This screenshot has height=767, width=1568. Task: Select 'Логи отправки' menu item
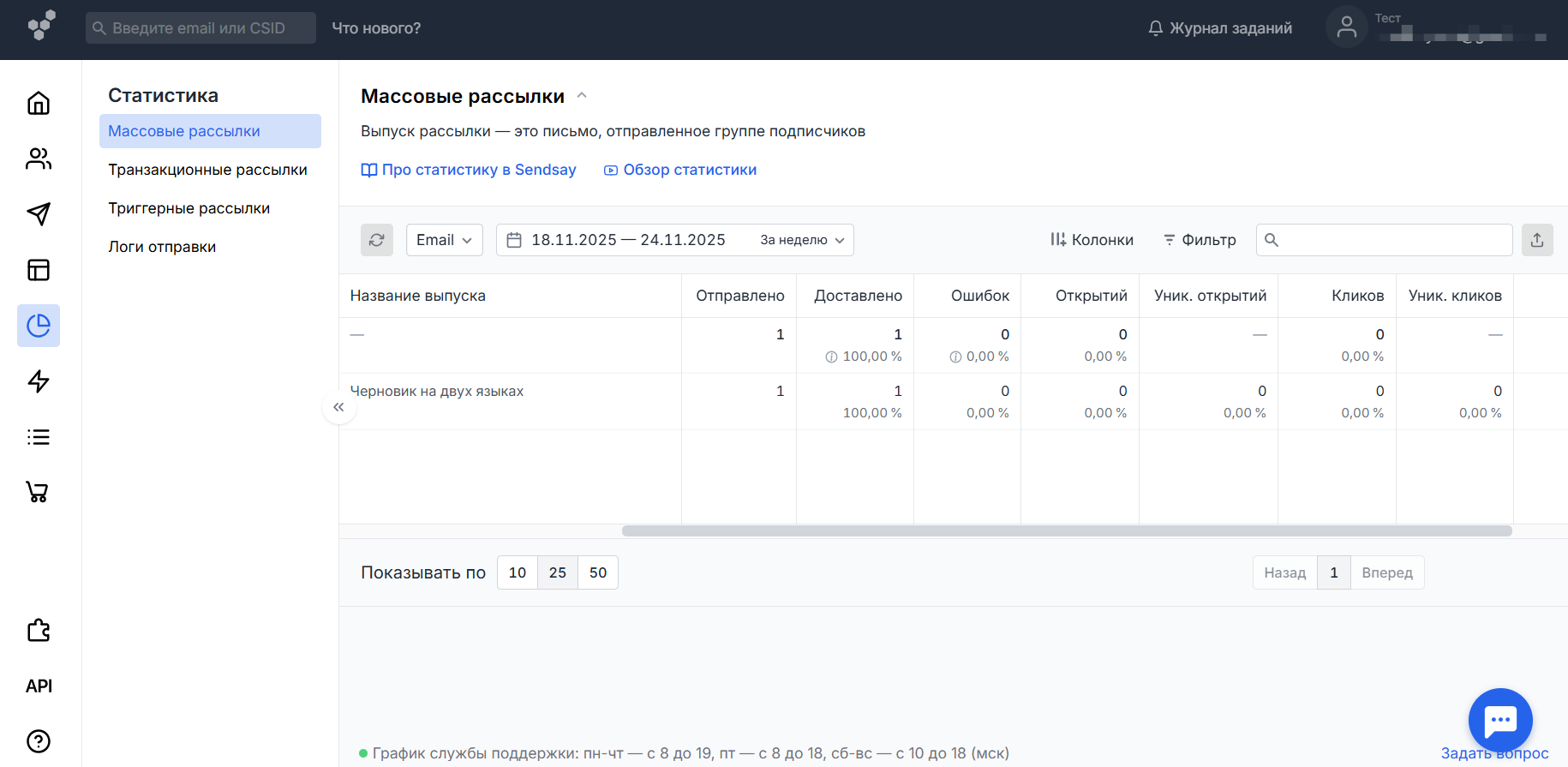coord(162,247)
